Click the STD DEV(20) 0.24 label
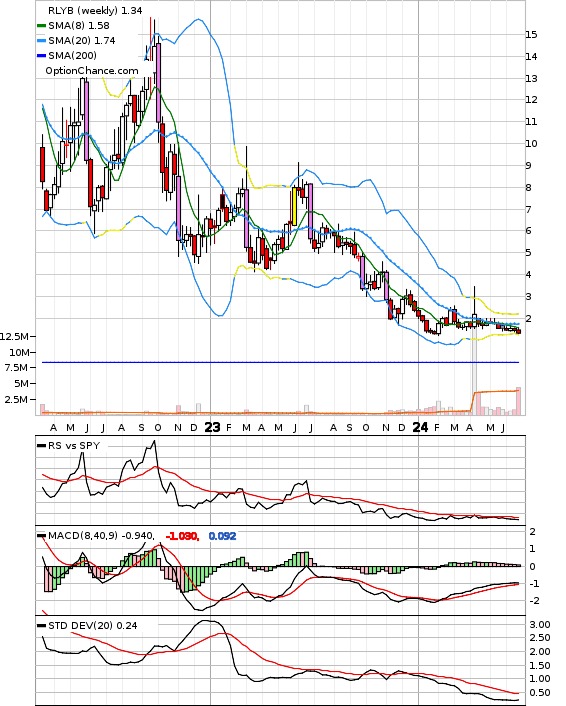Screen dimensions: 566x706 pyautogui.click(x=92, y=625)
